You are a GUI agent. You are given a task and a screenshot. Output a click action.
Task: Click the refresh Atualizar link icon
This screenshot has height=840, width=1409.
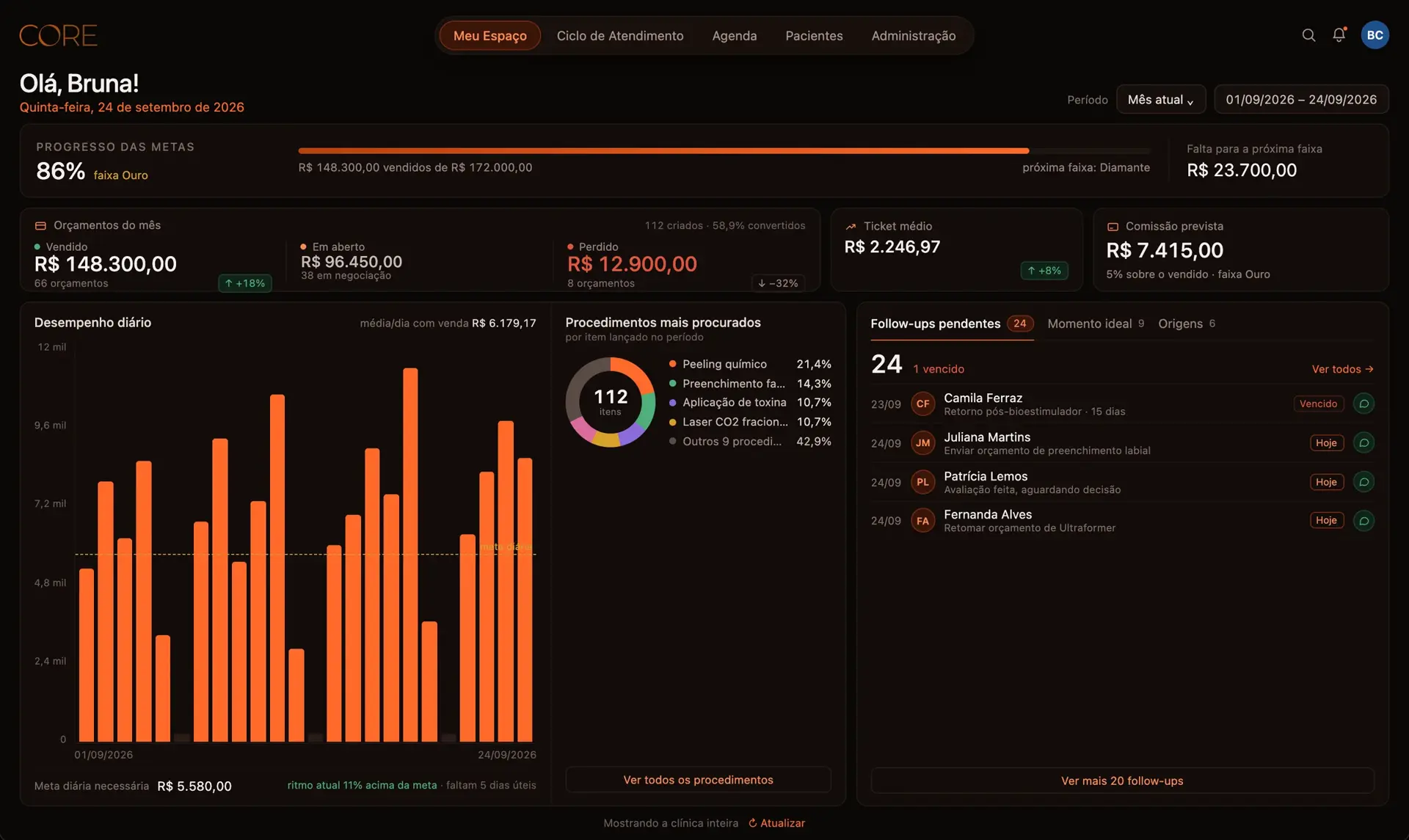click(752, 823)
